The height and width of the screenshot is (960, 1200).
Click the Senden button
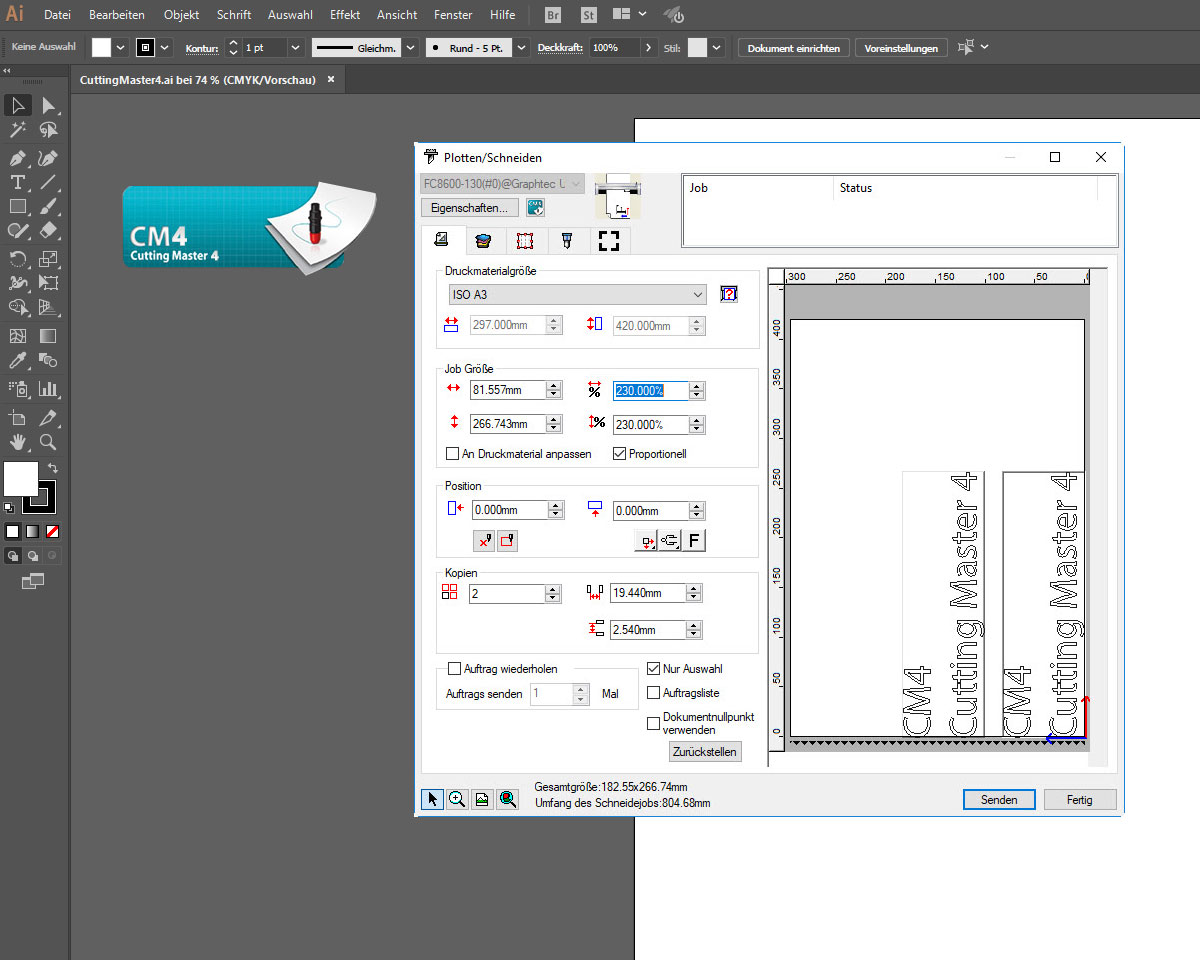coord(999,799)
